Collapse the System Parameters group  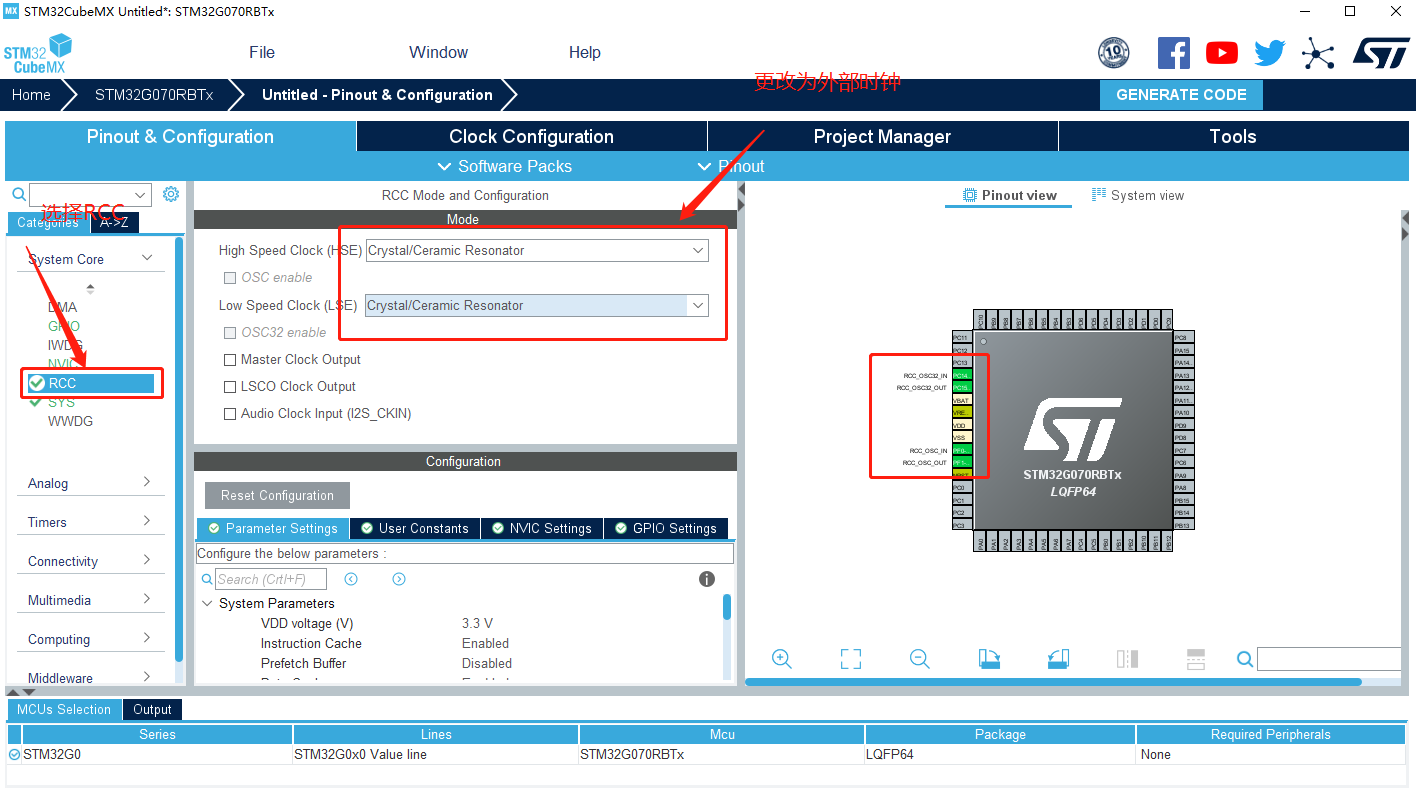(x=207, y=603)
